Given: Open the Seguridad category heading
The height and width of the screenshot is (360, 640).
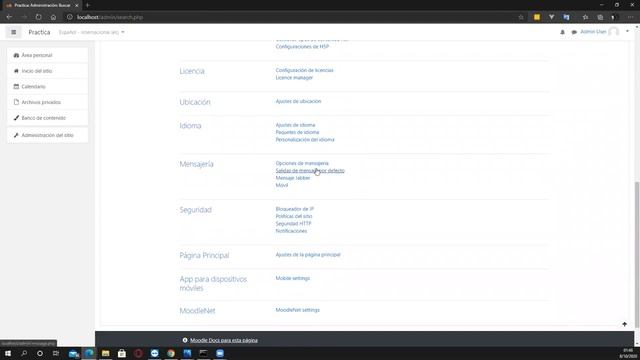Looking at the screenshot, I should click(196, 210).
